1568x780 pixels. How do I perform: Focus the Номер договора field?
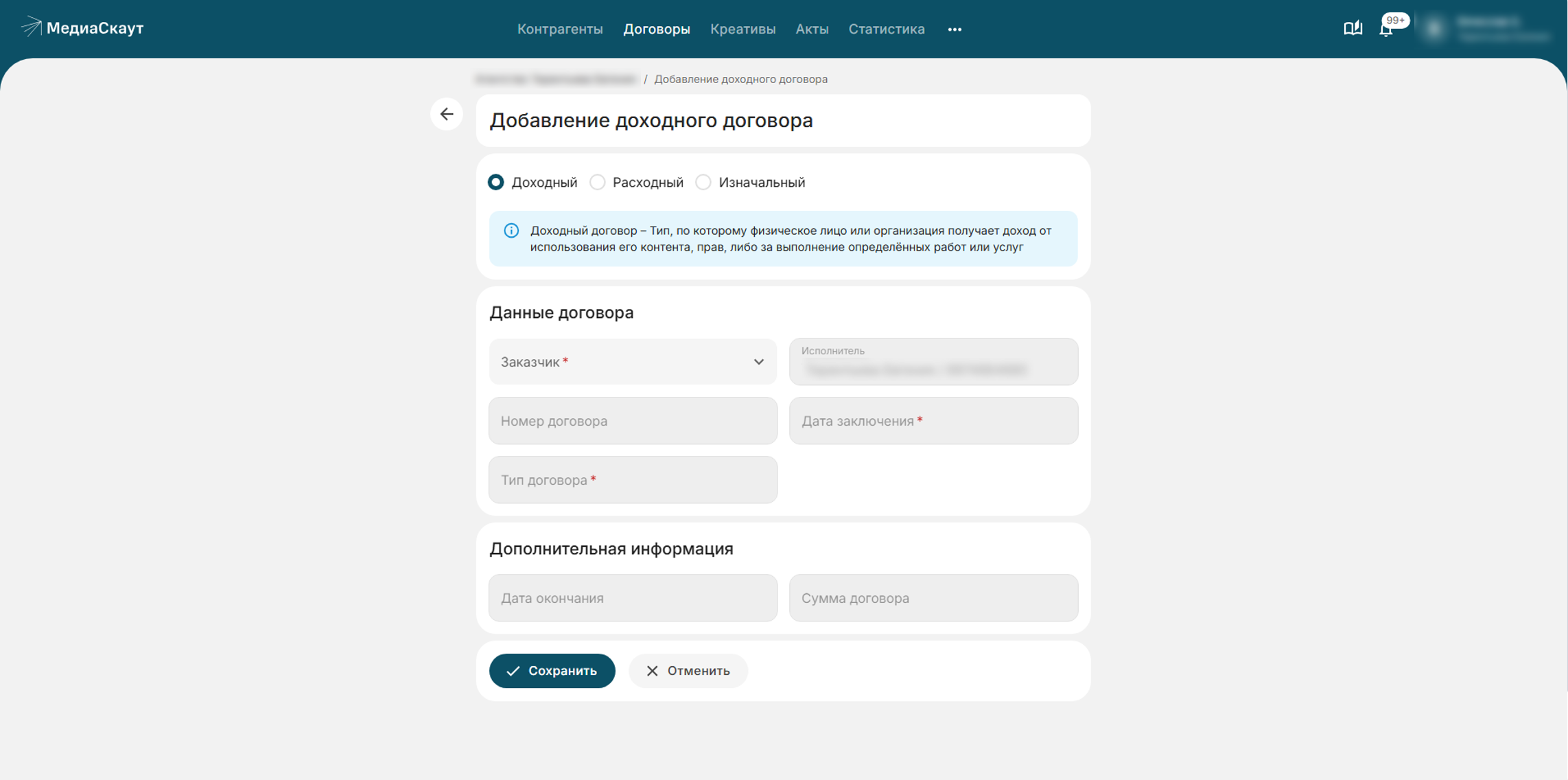point(632,421)
